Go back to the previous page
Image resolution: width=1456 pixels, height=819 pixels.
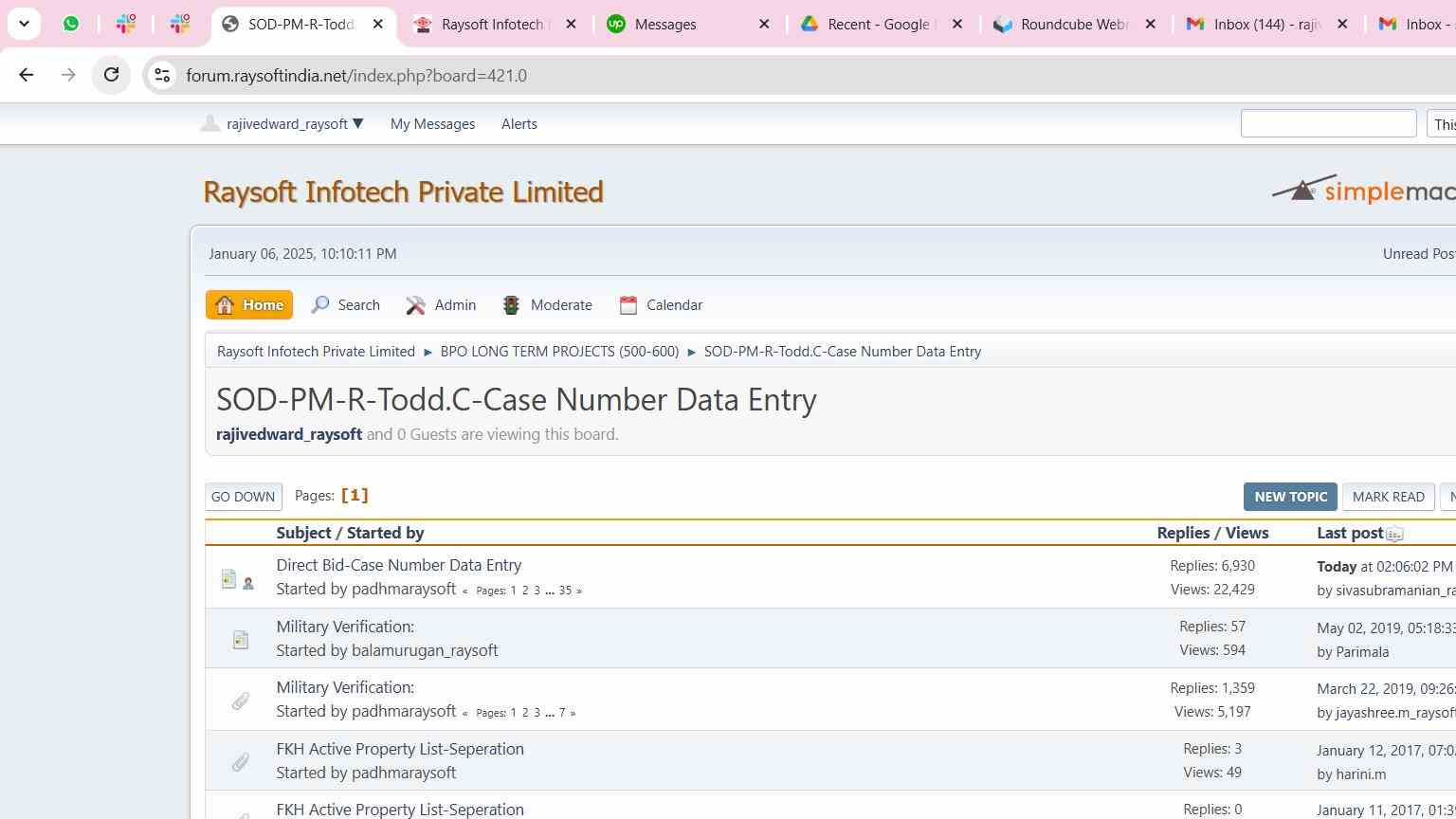pyautogui.click(x=27, y=75)
